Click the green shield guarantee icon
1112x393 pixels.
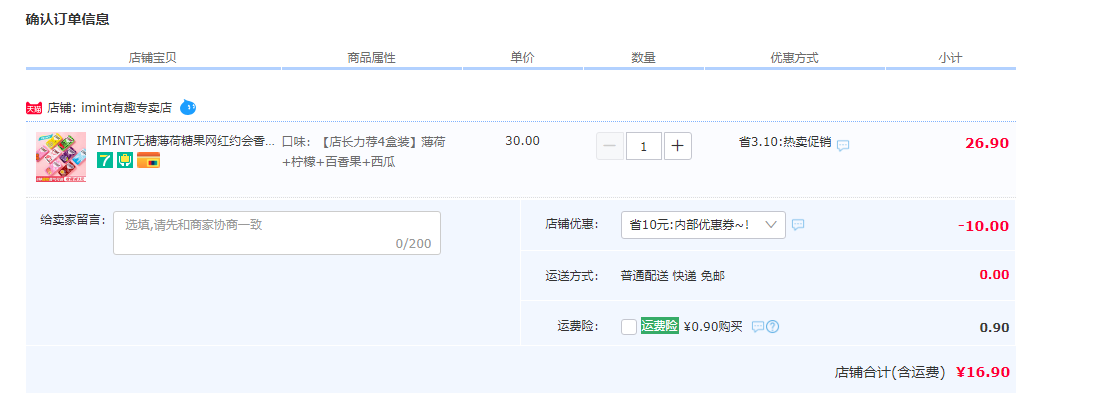tap(125, 160)
